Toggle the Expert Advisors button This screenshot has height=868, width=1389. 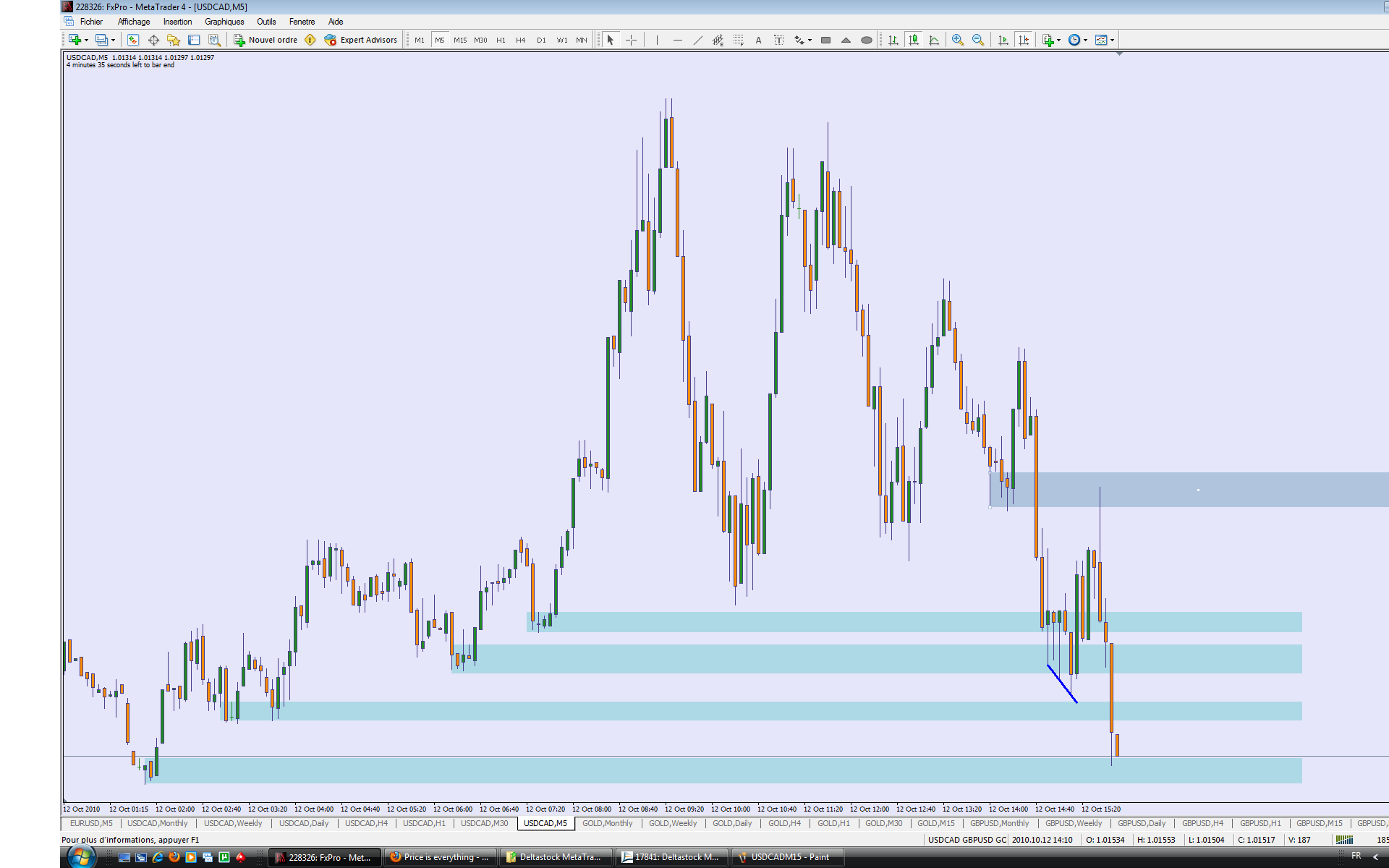coord(361,40)
